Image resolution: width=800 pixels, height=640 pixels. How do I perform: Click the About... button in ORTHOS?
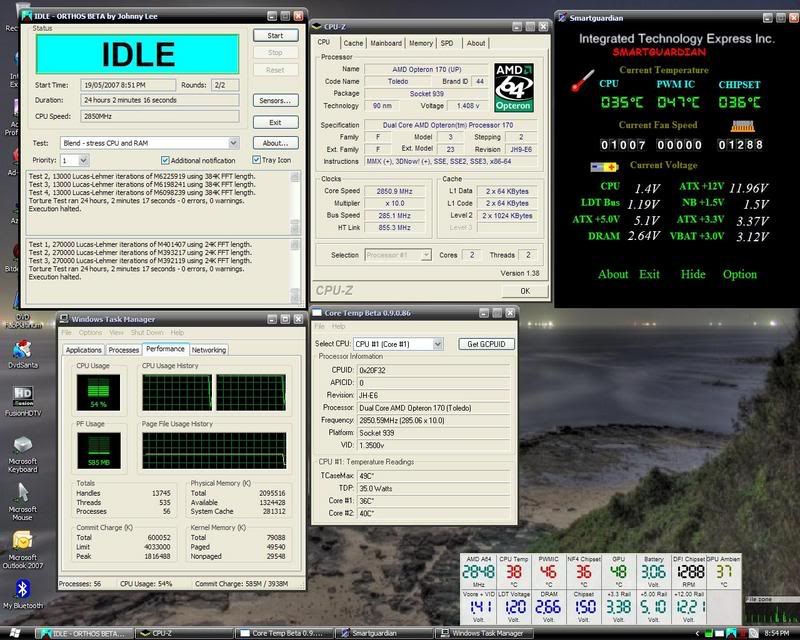point(276,143)
